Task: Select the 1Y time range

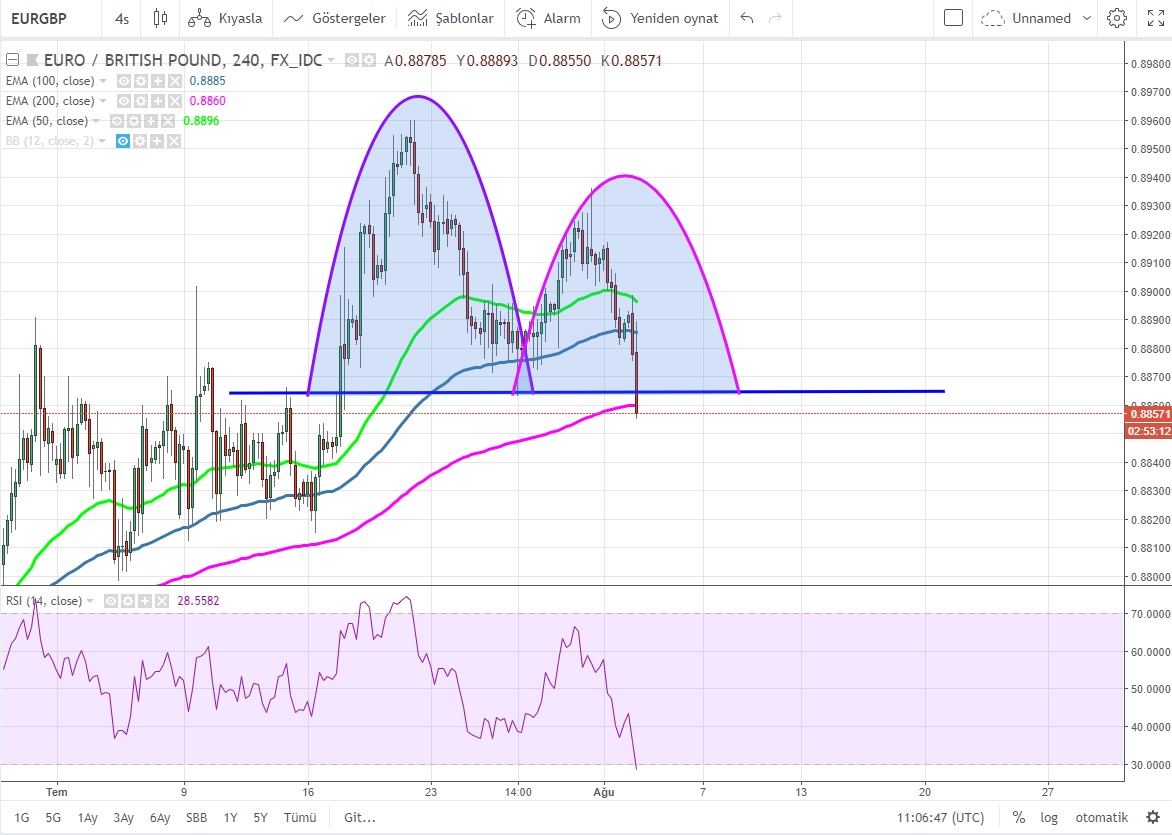Action: (x=230, y=817)
